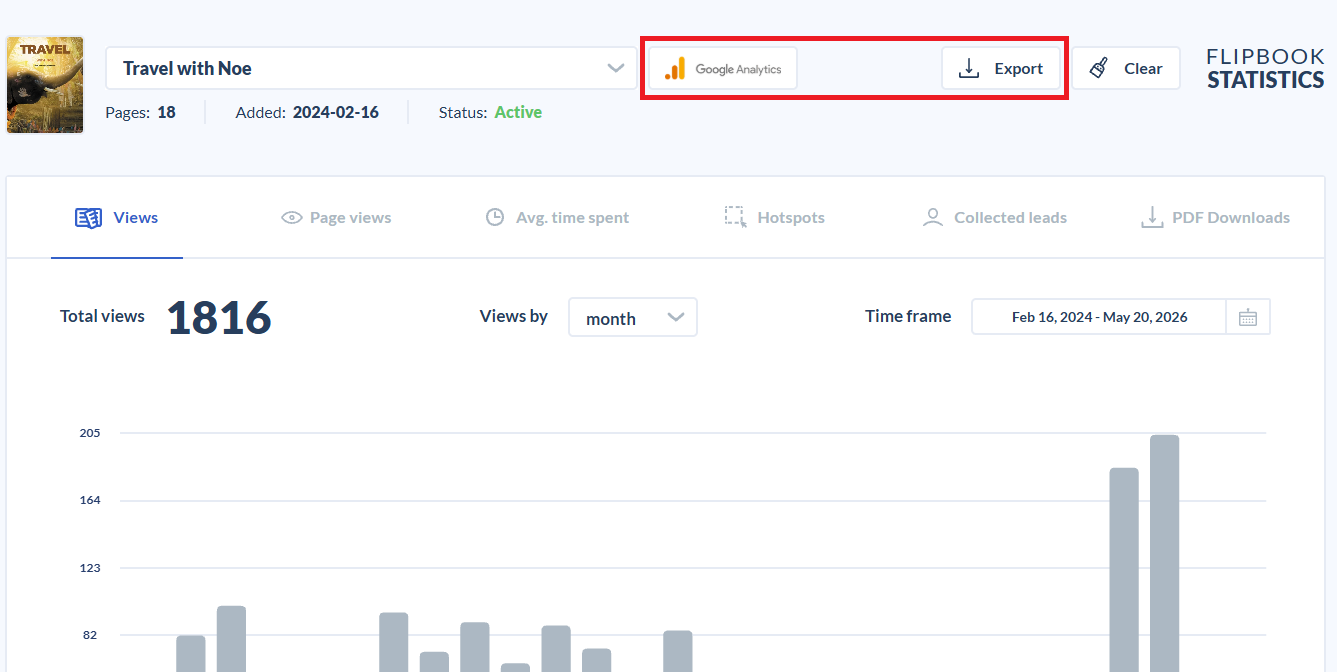Clear statistics with the Clear button

tap(1126, 69)
